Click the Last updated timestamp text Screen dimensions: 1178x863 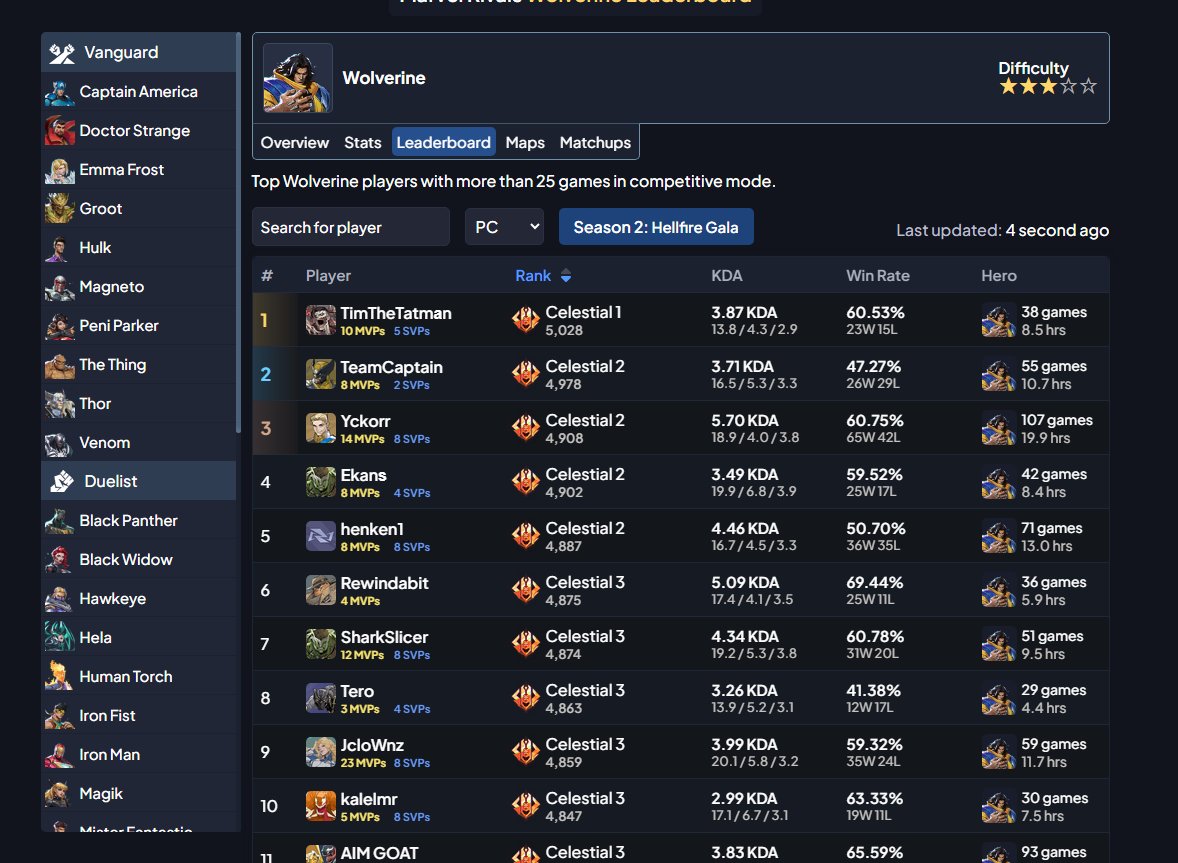[x=1002, y=231]
